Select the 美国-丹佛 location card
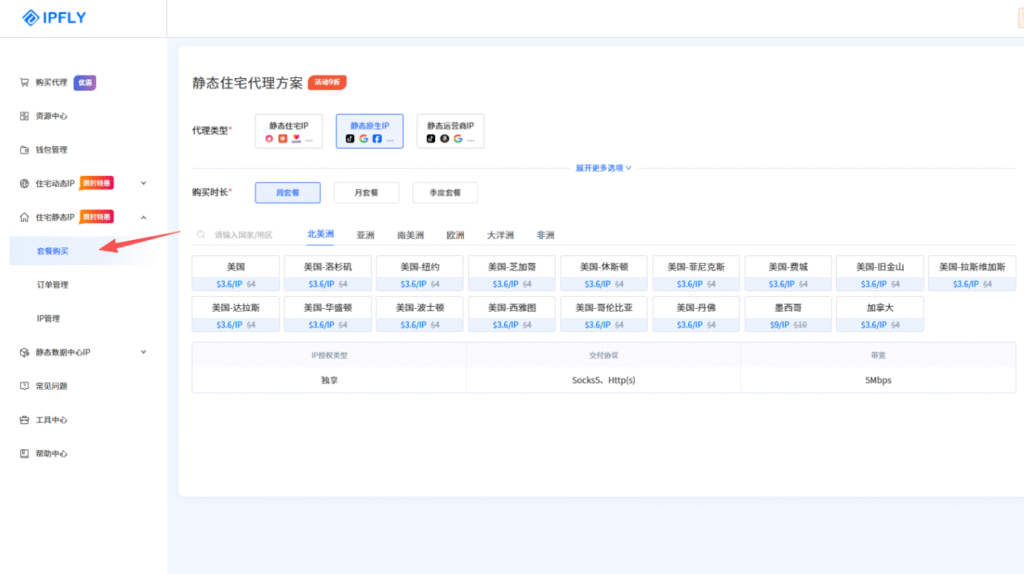This screenshot has width=1024, height=574. point(696,314)
